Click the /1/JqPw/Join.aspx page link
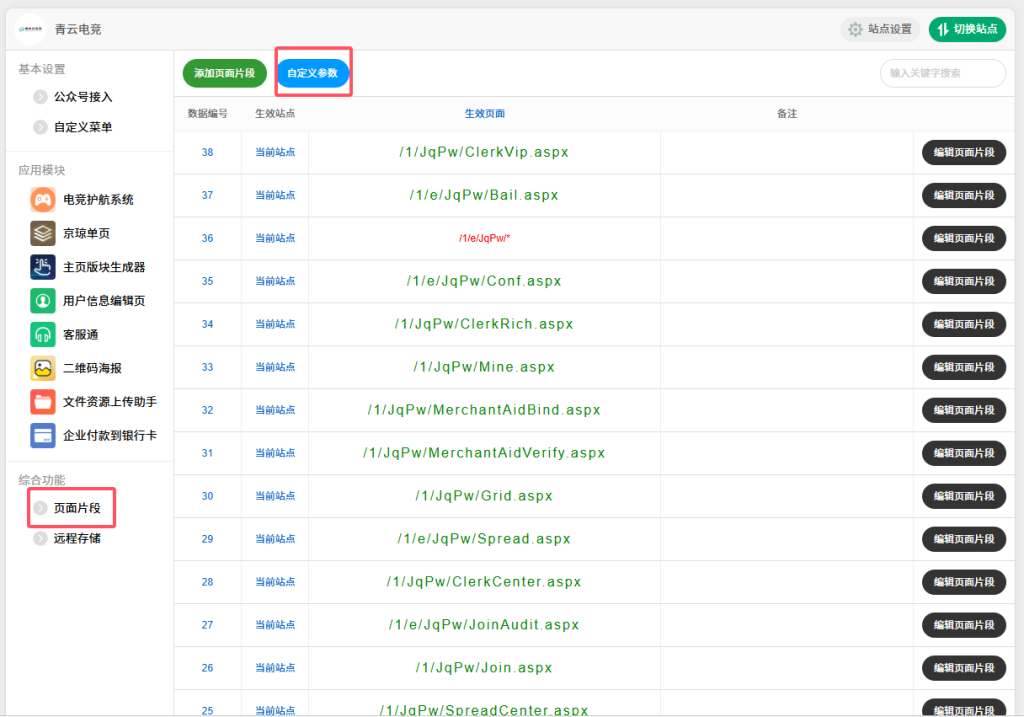The image size is (1024, 717). (x=484, y=668)
